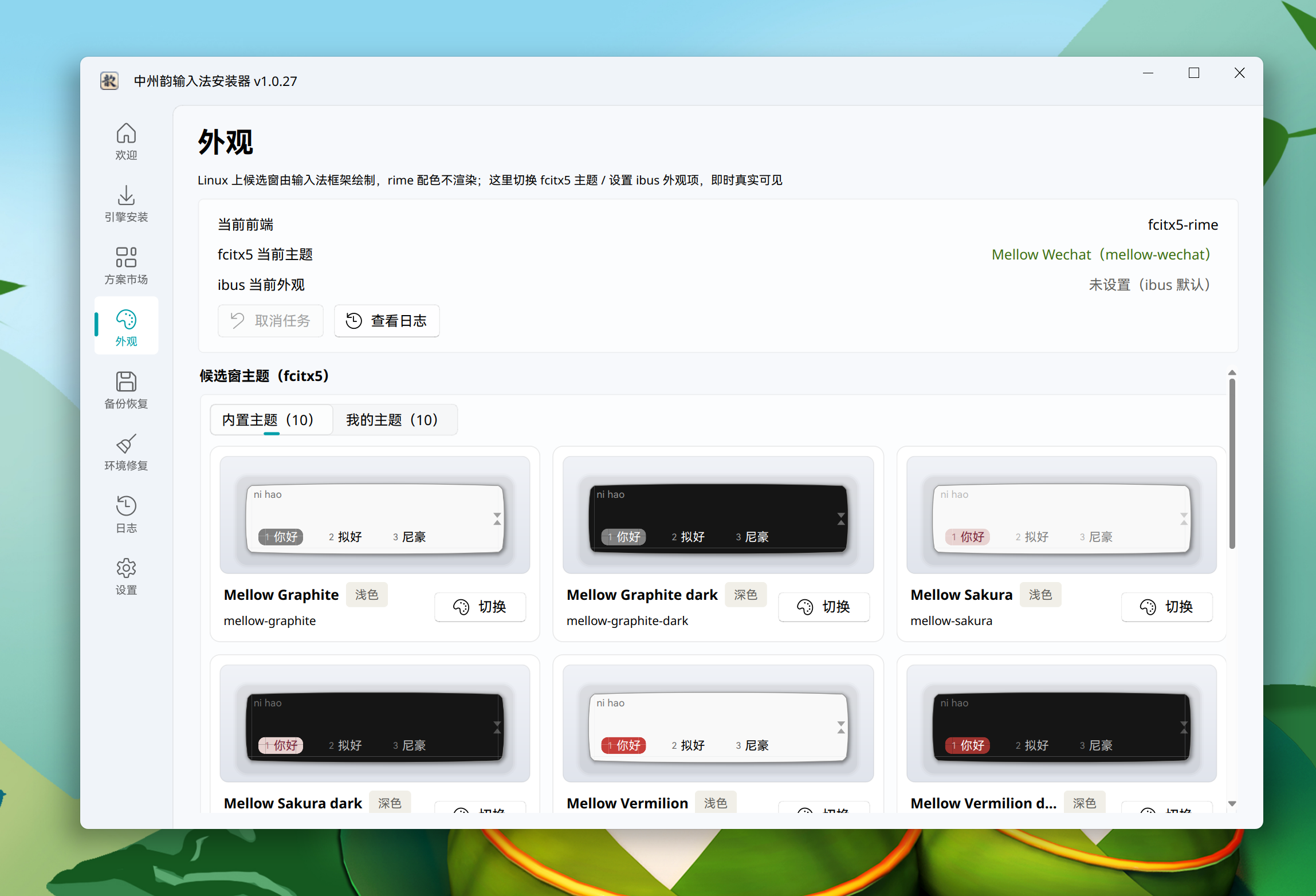Open 备份恢复 save disk icon
The image size is (1316, 896).
coord(126,382)
